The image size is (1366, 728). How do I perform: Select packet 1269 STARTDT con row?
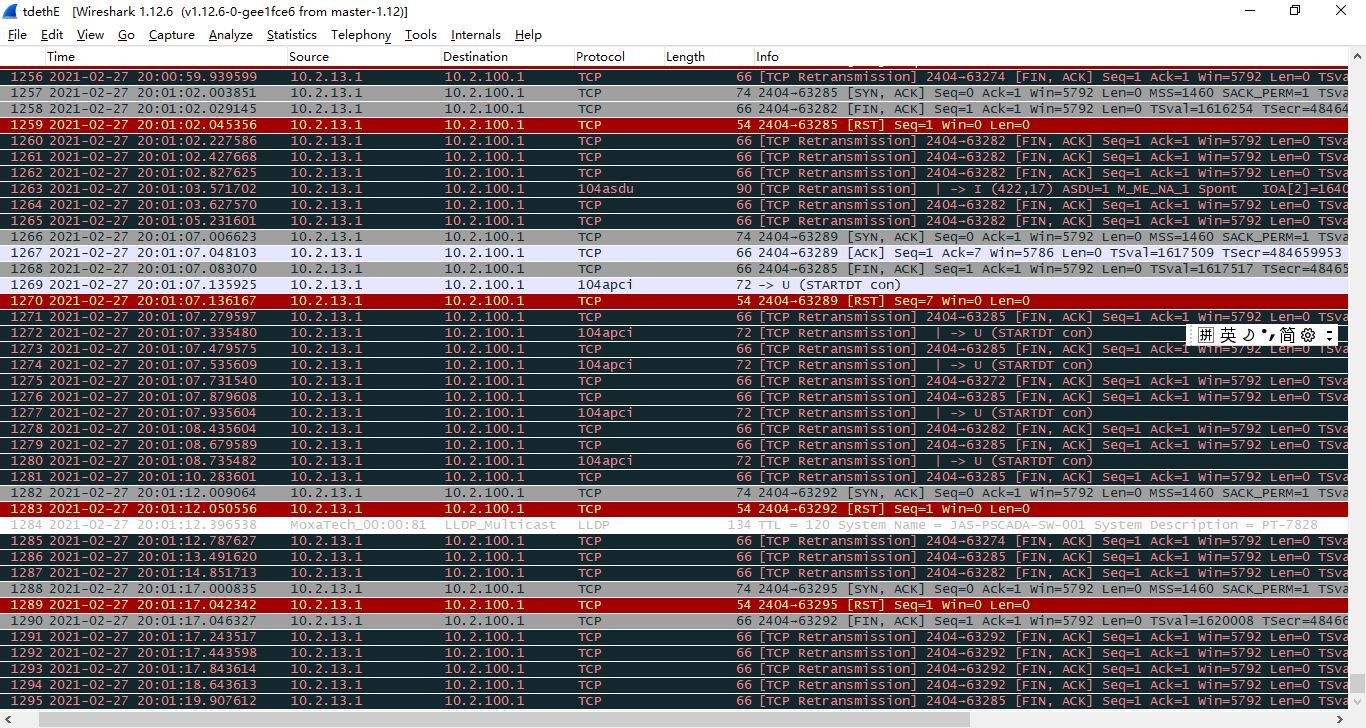[674, 285]
